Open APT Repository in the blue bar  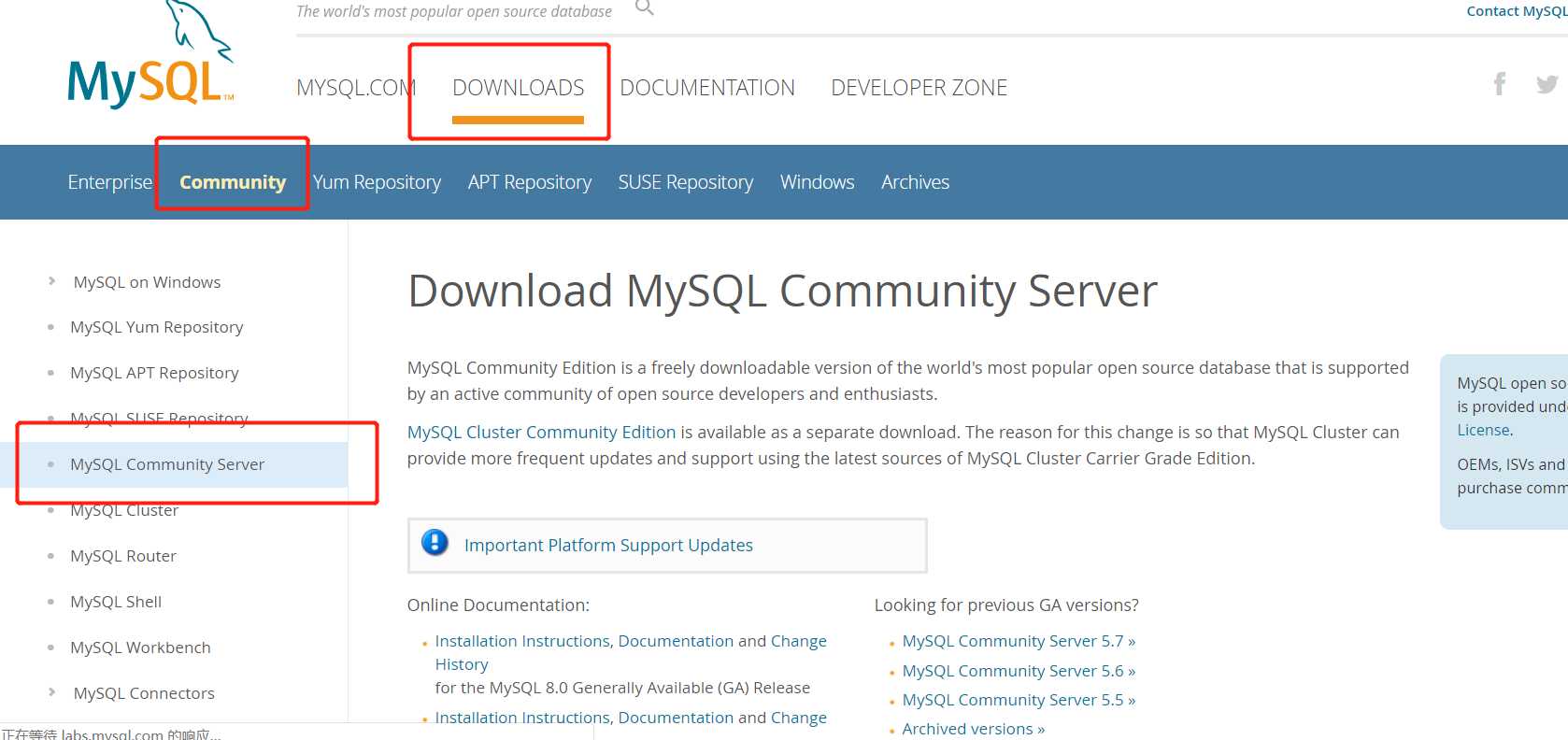click(x=530, y=182)
